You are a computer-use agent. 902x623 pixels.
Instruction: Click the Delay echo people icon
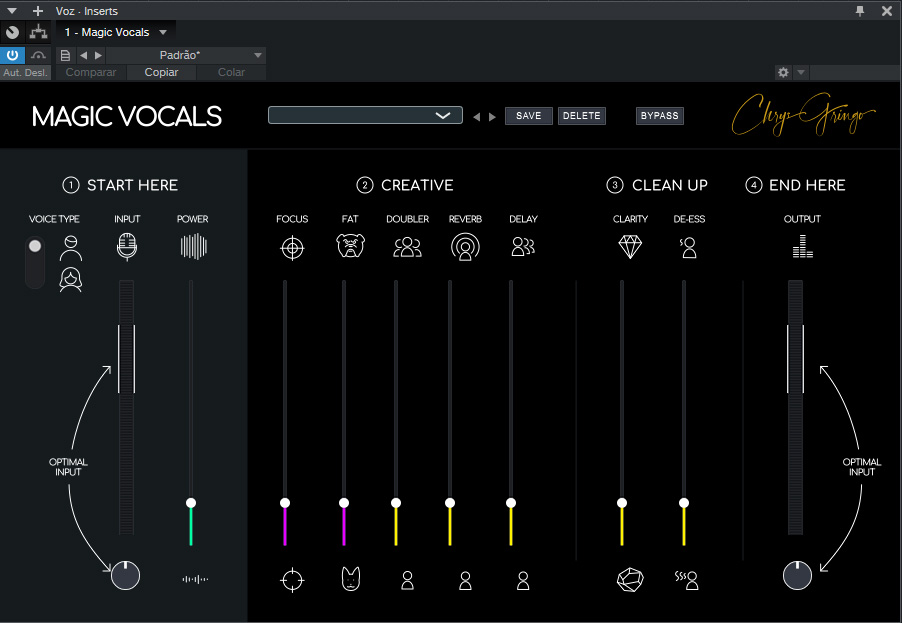pos(523,247)
